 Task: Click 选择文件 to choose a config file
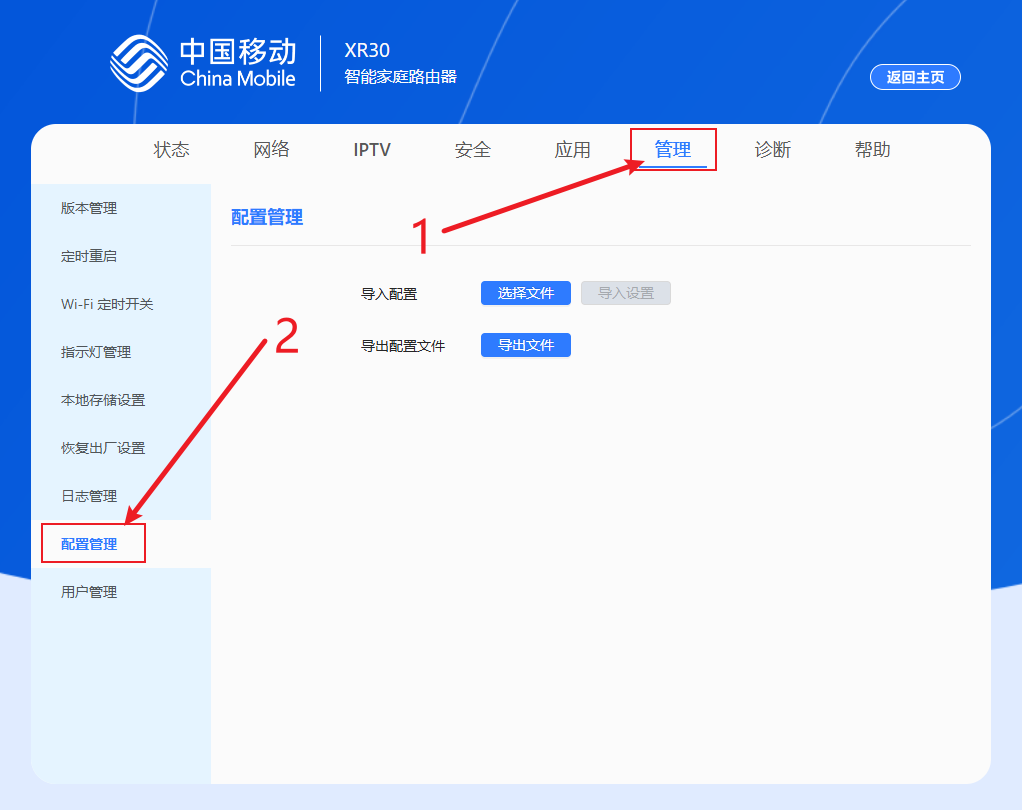[x=525, y=292]
